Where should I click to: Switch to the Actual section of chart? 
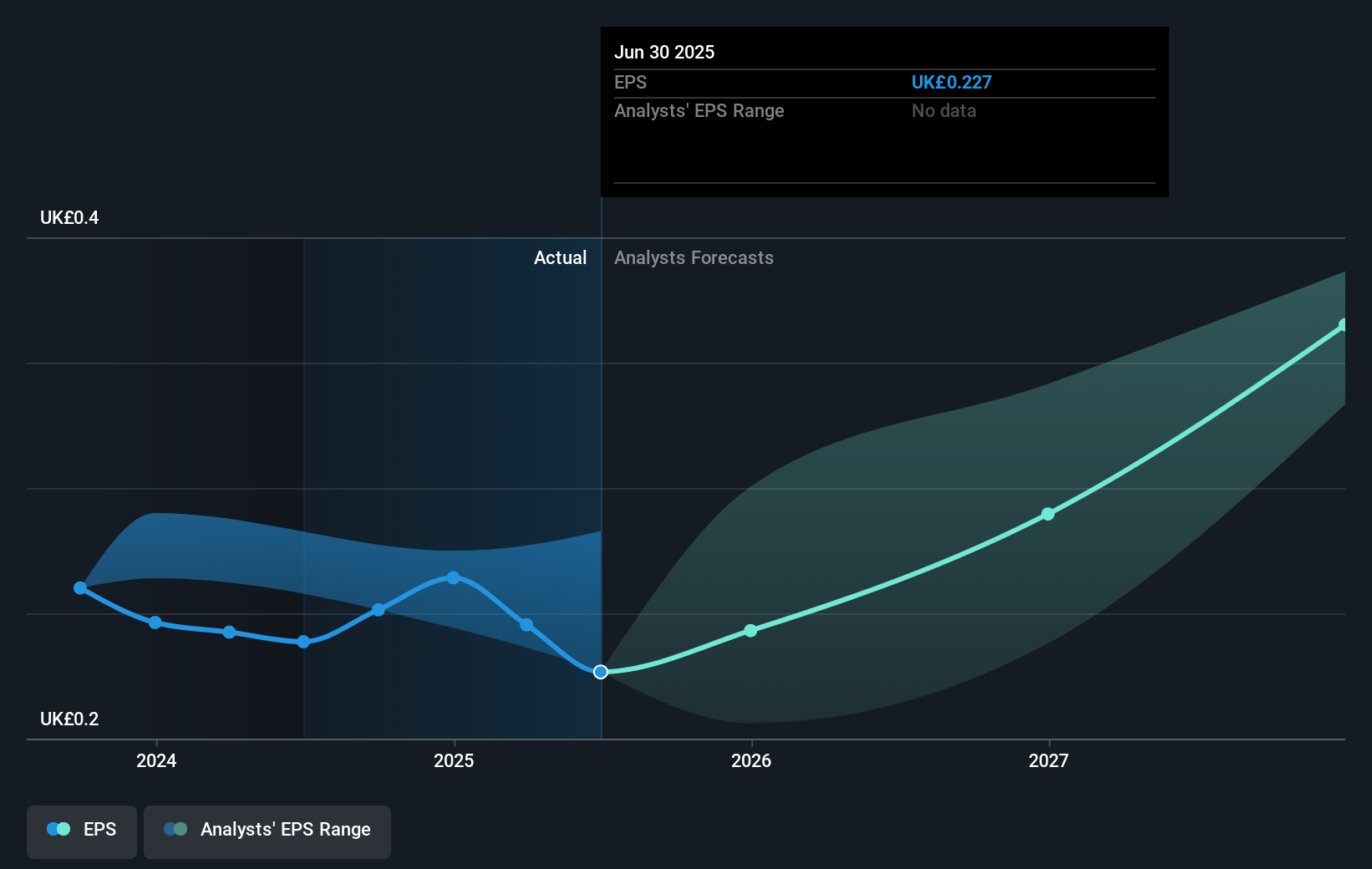(x=560, y=257)
